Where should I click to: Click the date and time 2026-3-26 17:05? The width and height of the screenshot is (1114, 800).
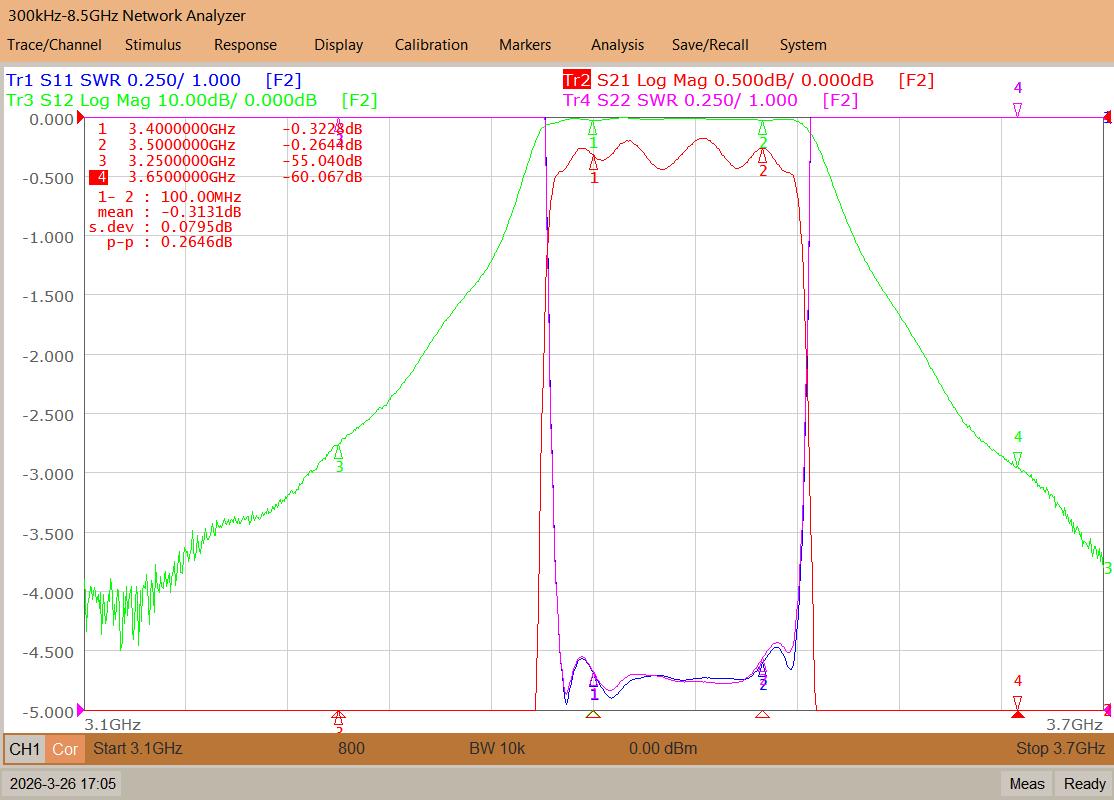click(63, 784)
